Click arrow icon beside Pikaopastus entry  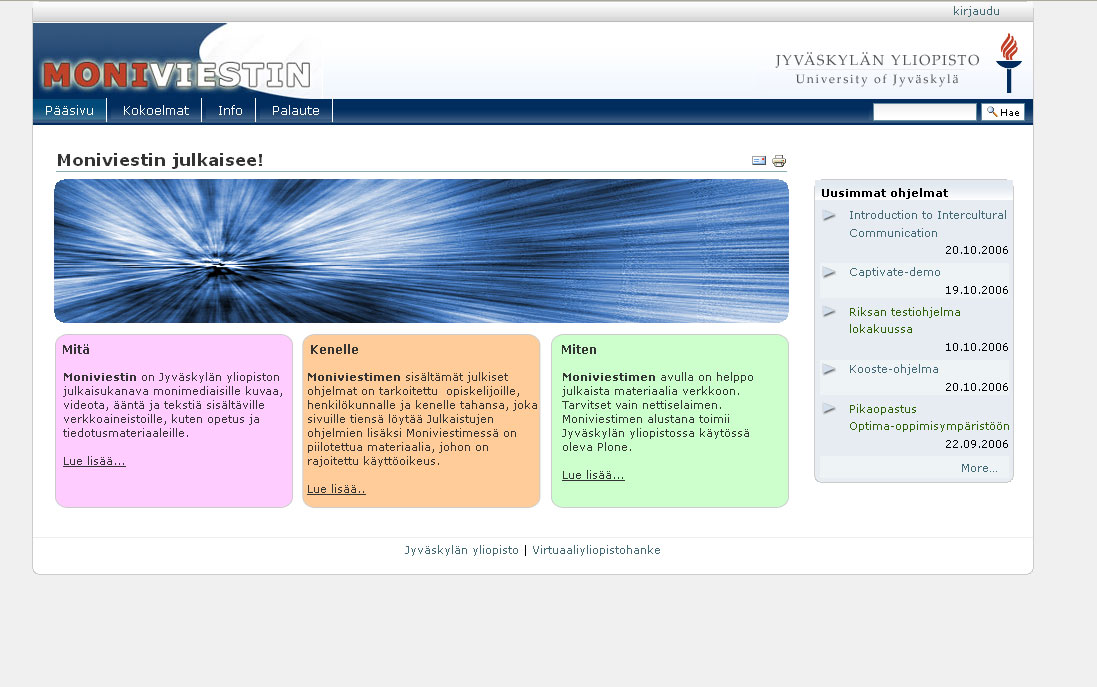pyautogui.click(x=829, y=409)
